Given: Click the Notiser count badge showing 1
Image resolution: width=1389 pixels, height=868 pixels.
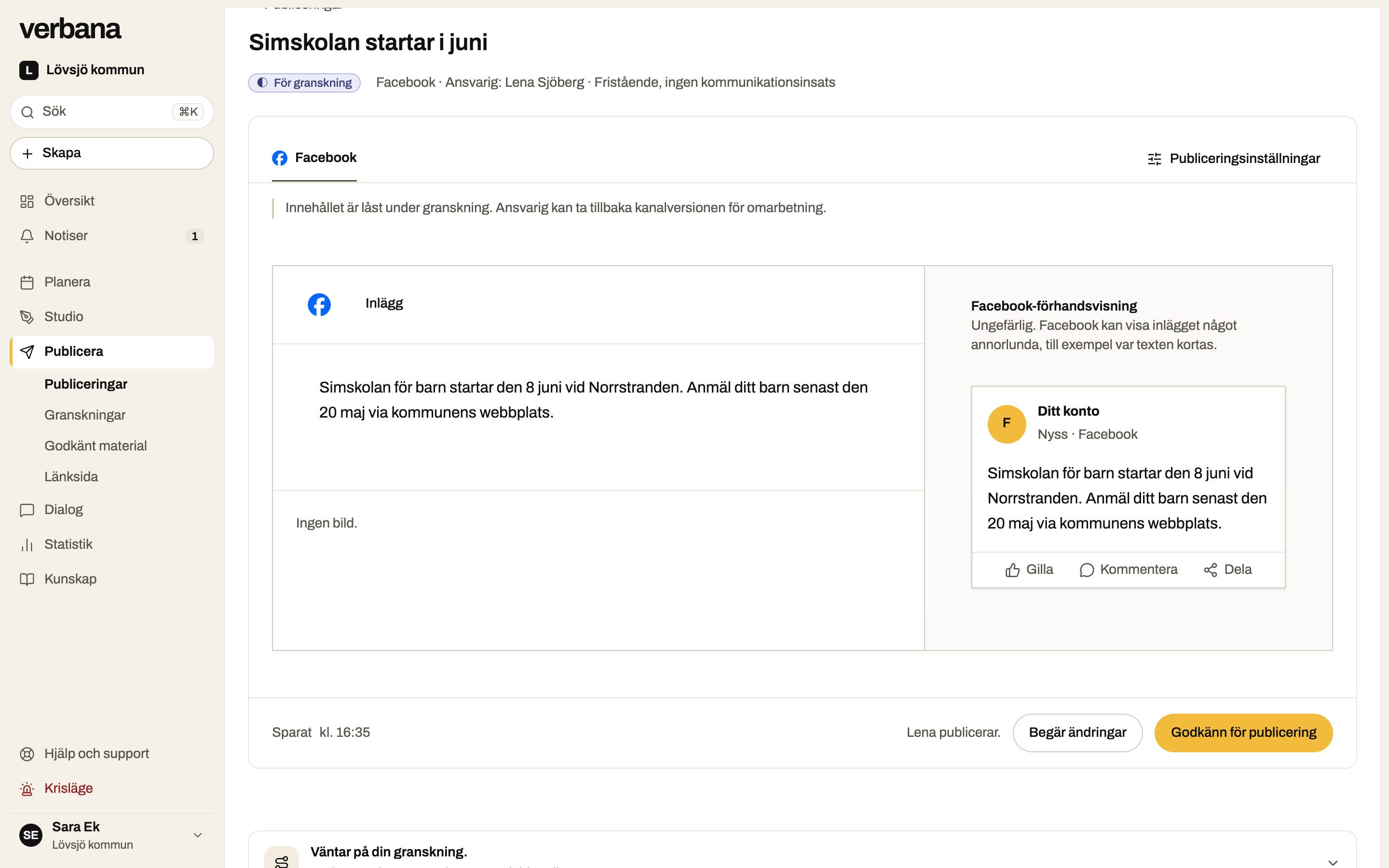Looking at the screenshot, I should click(x=194, y=236).
